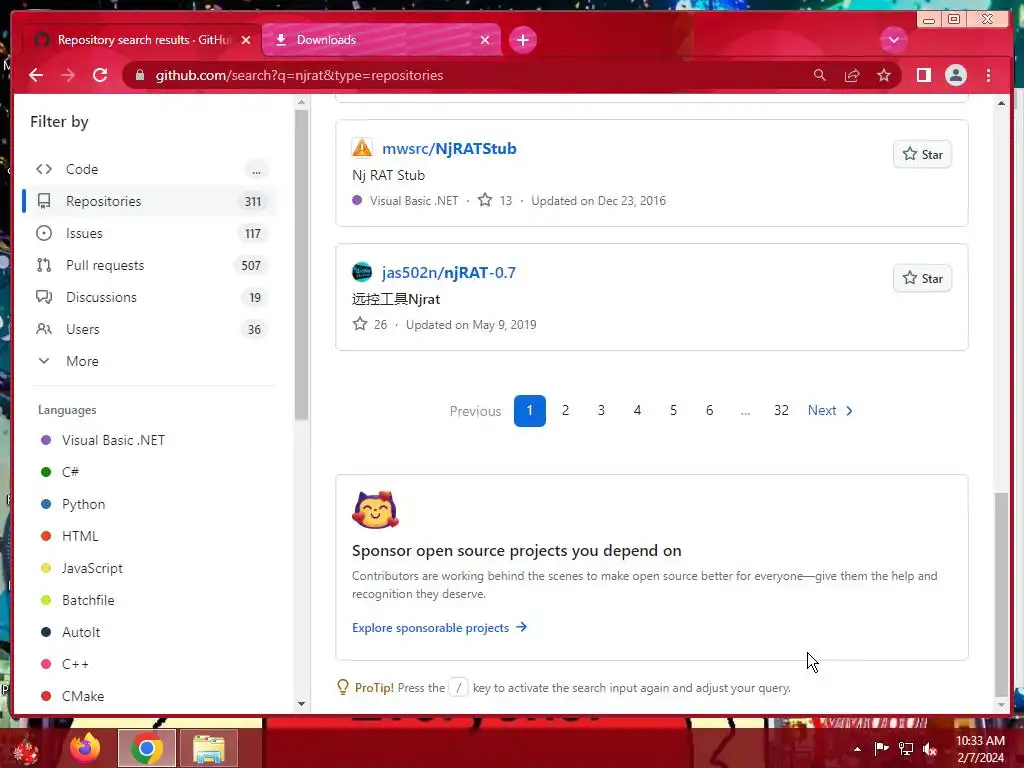Open the mwsrc/NjRATStub repository
The image size is (1024, 768).
coord(449,149)
